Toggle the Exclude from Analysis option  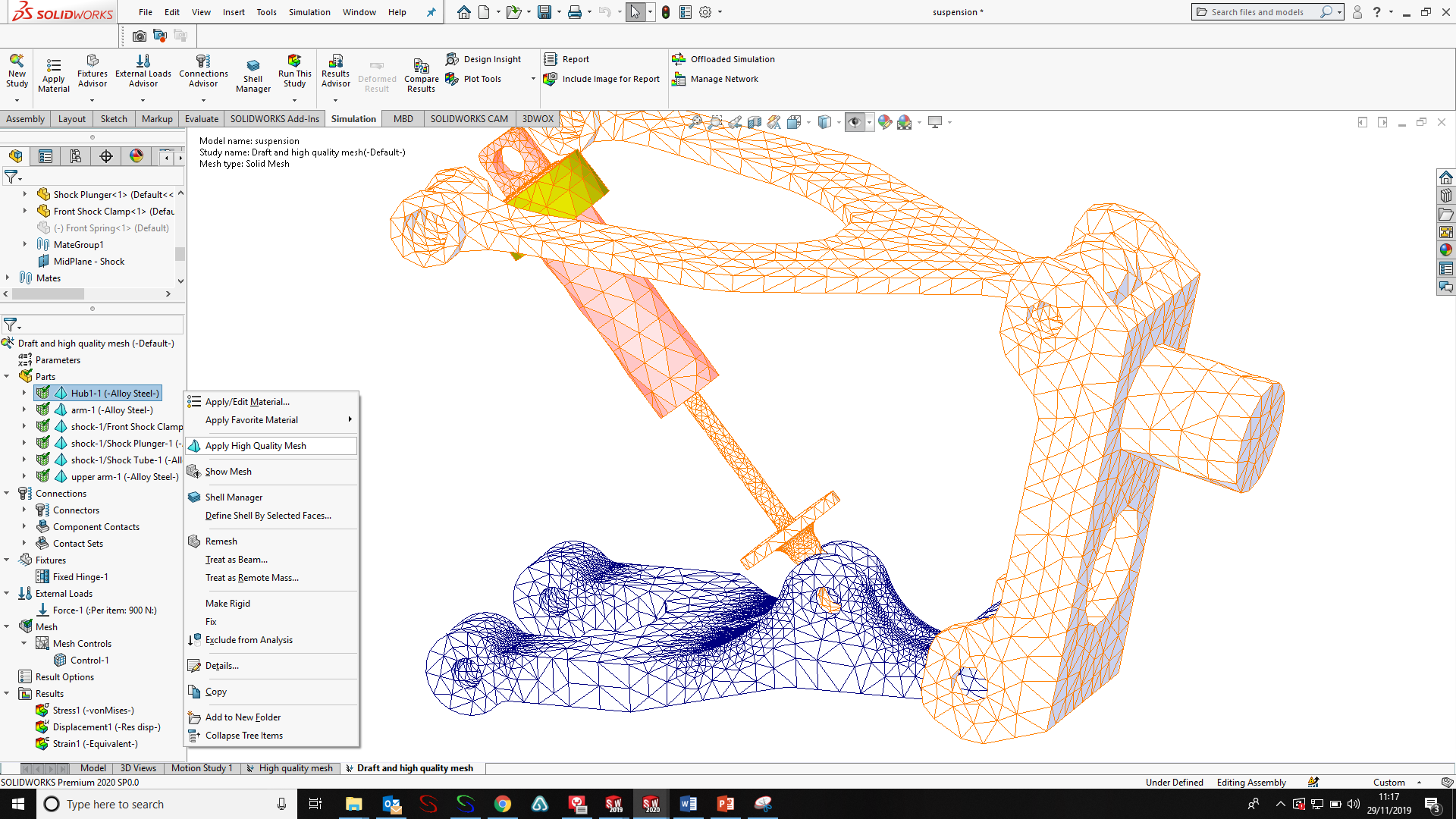249,640
